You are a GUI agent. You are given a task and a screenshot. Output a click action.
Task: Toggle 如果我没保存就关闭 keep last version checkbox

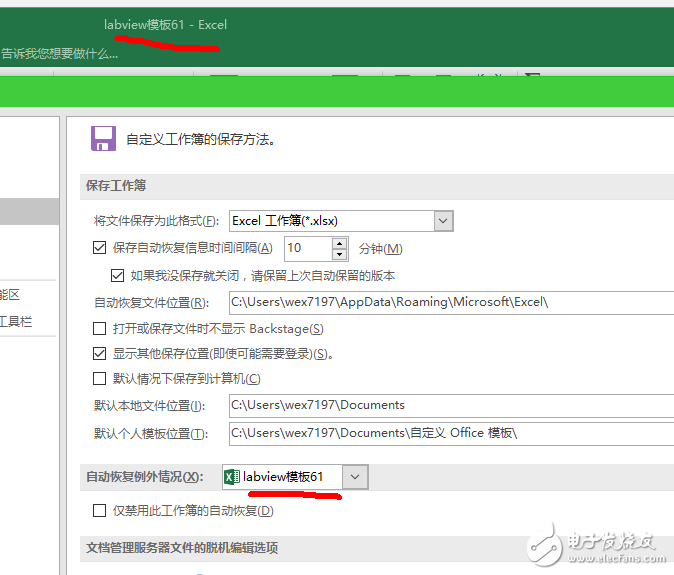pos(117,275)
